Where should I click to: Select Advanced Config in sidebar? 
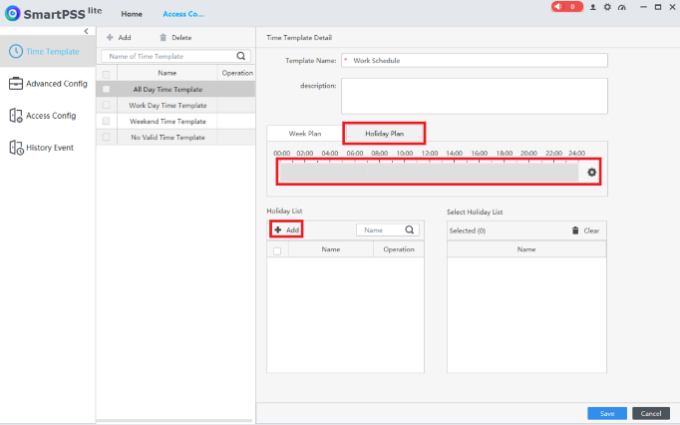click(49, 83)
